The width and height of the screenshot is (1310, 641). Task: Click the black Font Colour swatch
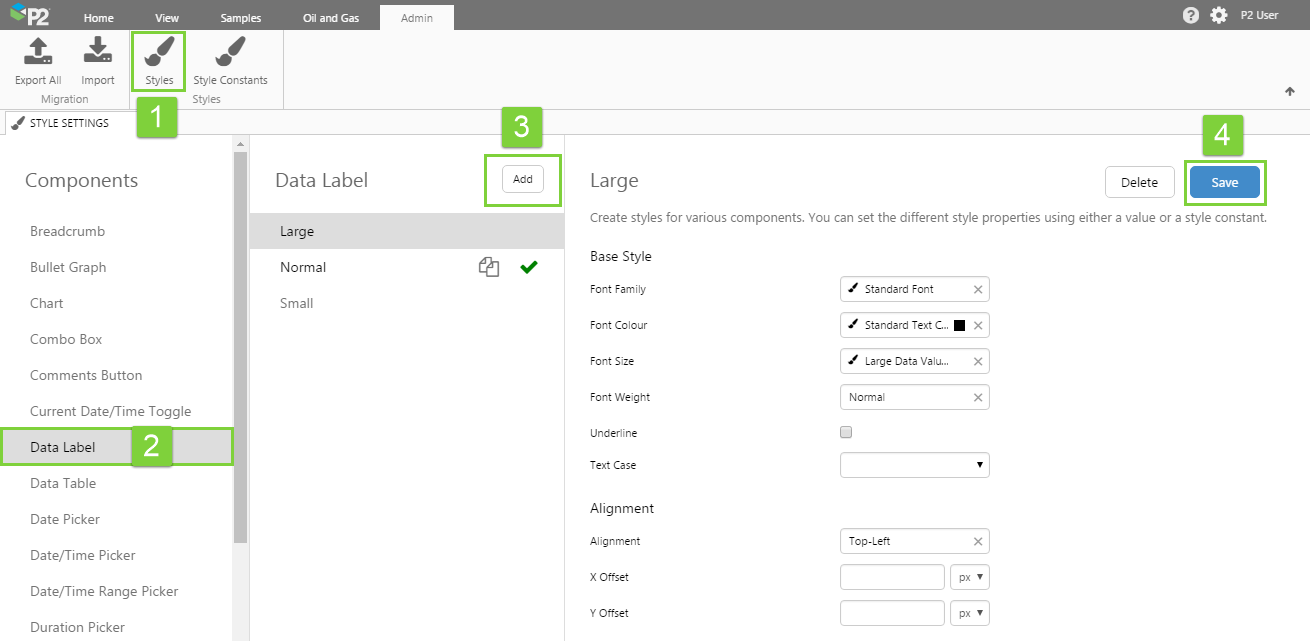pyautogui.click(x=959, y=325)
